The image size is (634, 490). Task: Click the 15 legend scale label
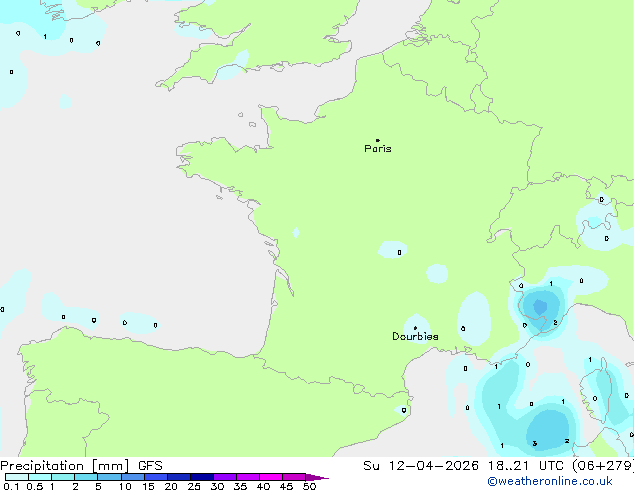[x=148, y=486]
